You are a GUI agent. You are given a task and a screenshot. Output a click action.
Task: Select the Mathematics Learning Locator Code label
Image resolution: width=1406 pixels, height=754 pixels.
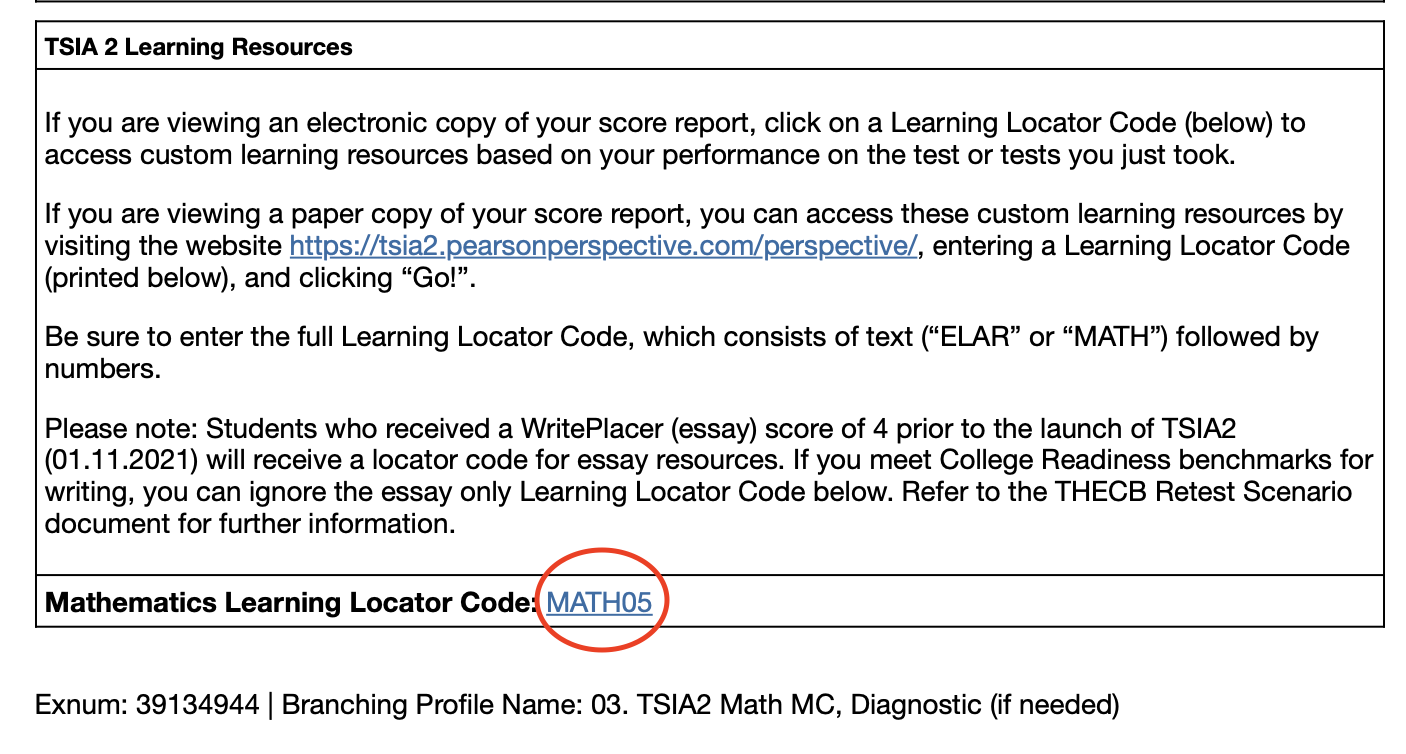pos(291,602)
